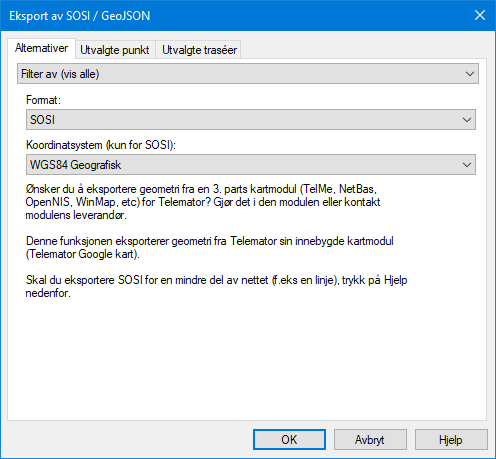Image resolution: width=496 pixels, height=459 pixels.
Task: Close the Eksport av SOSI / GeoJSON dialog
Action: click(480, 15)
